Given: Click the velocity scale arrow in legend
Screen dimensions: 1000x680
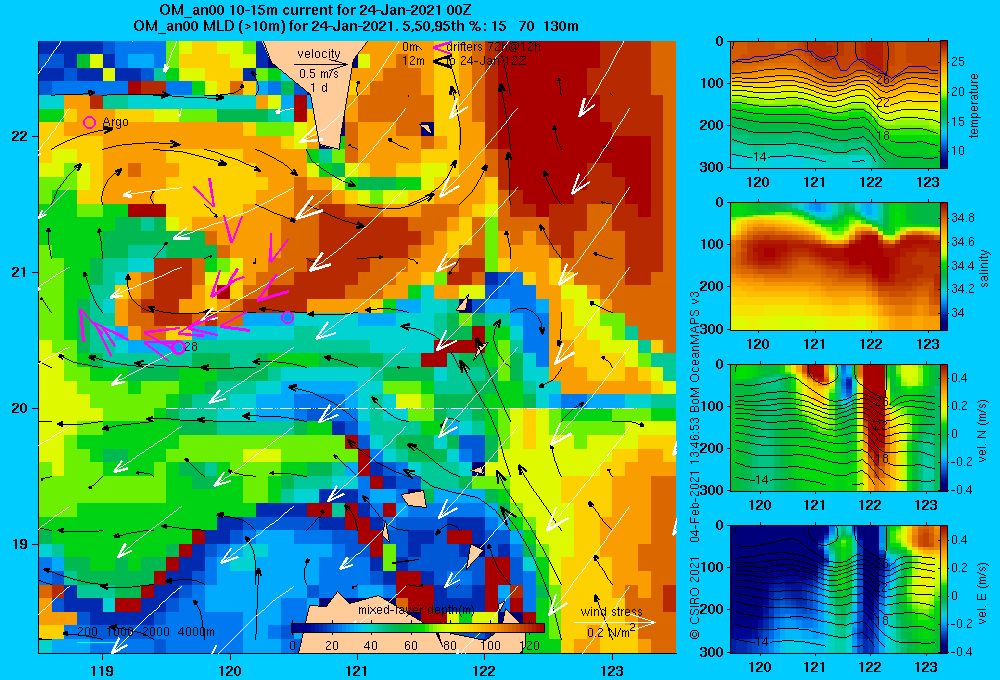Looking at the screenshot, I should [322, 64].
